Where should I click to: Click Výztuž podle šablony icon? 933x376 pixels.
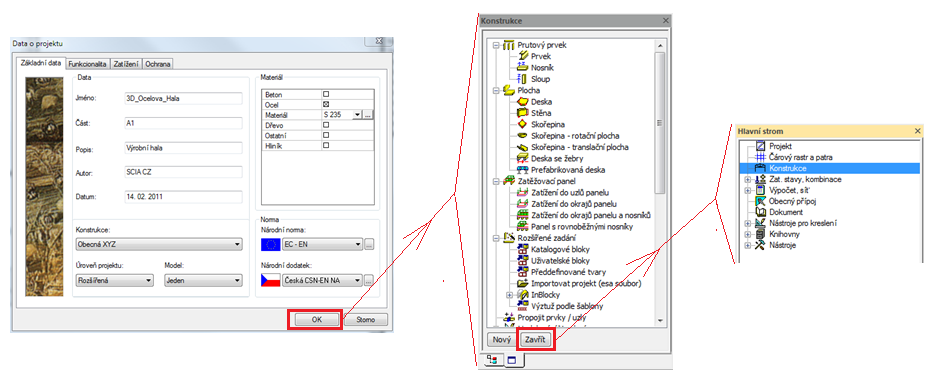pos(523,306)
